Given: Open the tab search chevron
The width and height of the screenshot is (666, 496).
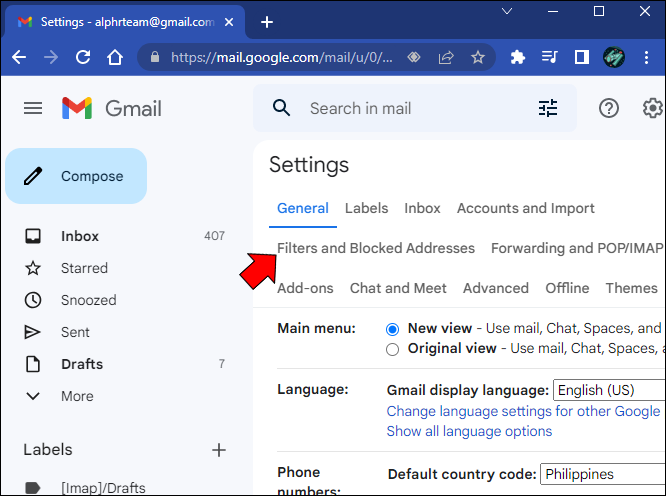Looking at the screenshot, I should tap(507, 11).
